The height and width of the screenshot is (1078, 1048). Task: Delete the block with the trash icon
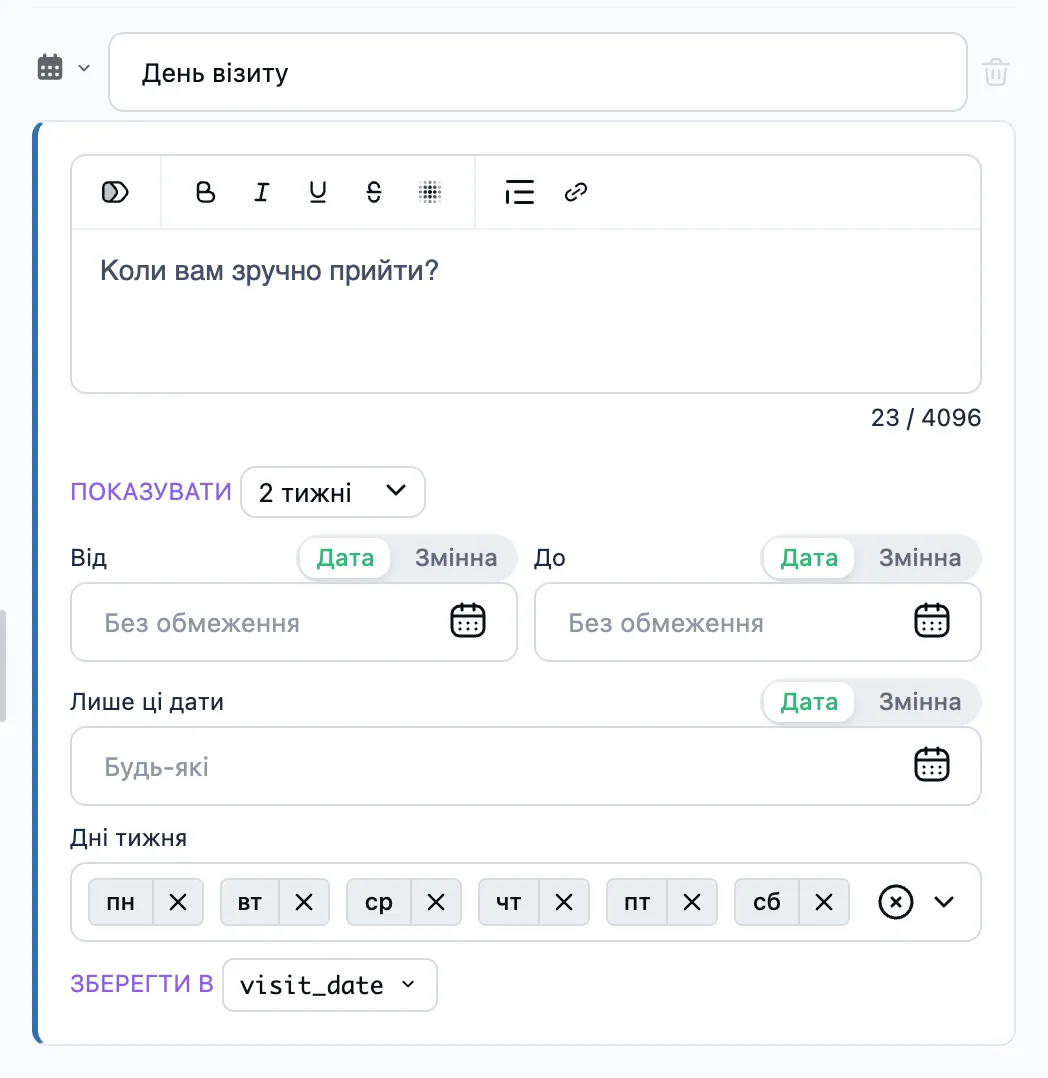[995, 72]
